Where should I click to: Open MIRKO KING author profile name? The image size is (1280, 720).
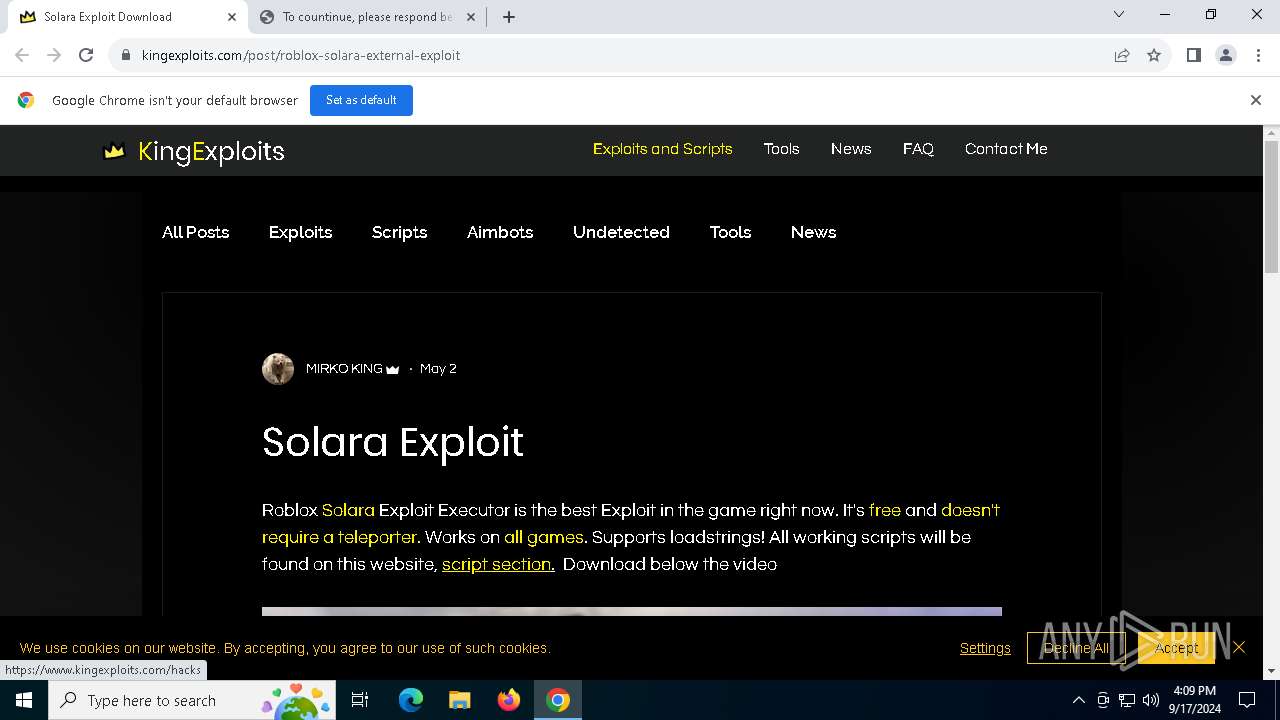[x=344, y=369]
